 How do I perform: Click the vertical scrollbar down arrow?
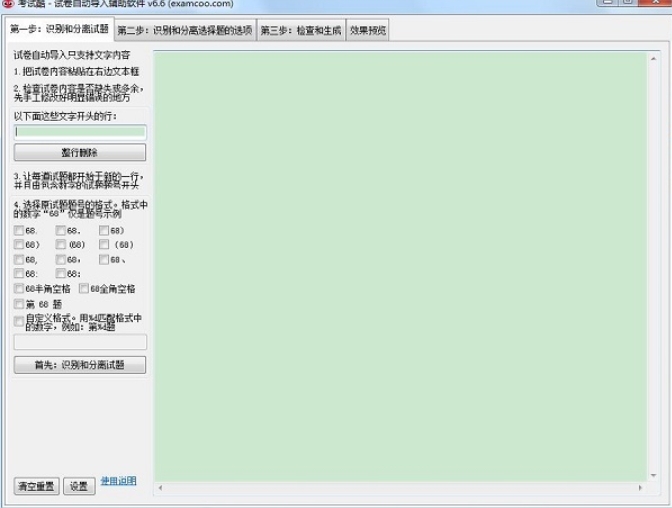pos(653,475)
